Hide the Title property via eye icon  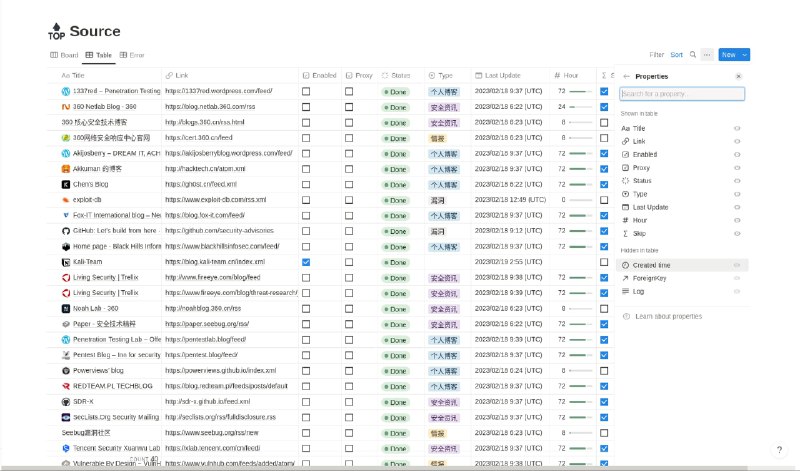(x=737, y=129)
